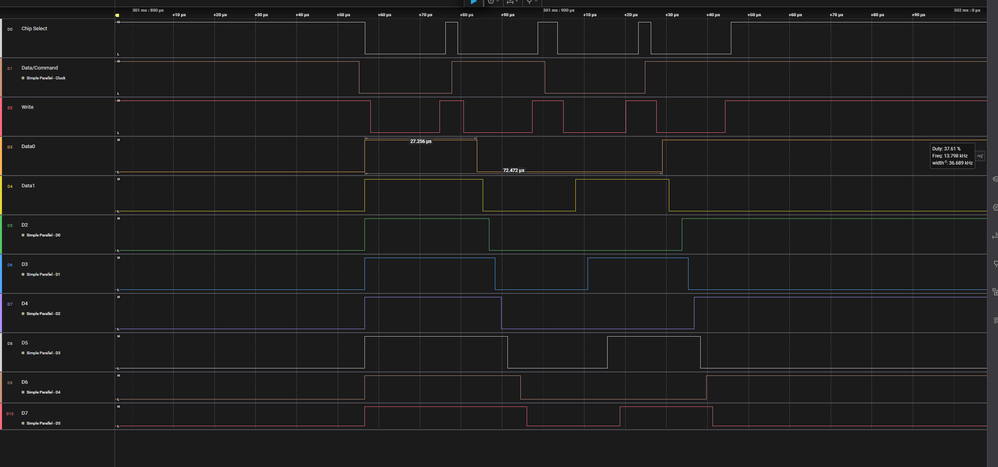This screenshot has width=998, height=467.
Task: Click channel name D6 above Simple Parallel - D4
Action: click(x=24, y=382)
